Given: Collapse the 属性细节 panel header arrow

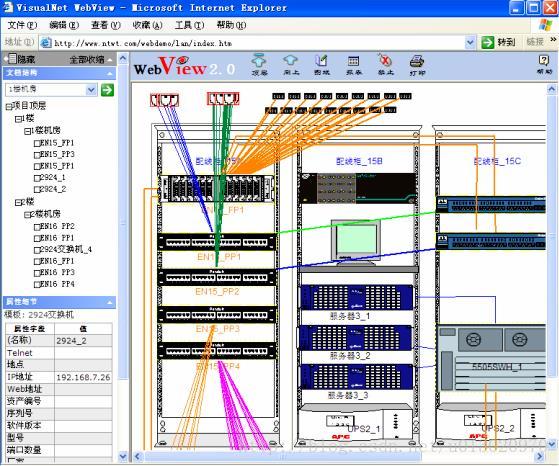Looking at the screenshot, I should 110,303.
